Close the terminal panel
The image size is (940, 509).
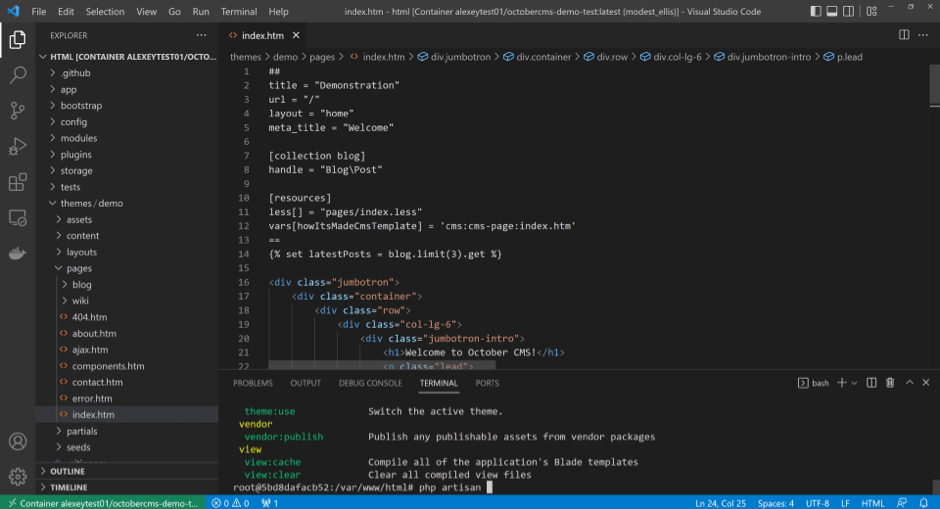coord(926,382)
